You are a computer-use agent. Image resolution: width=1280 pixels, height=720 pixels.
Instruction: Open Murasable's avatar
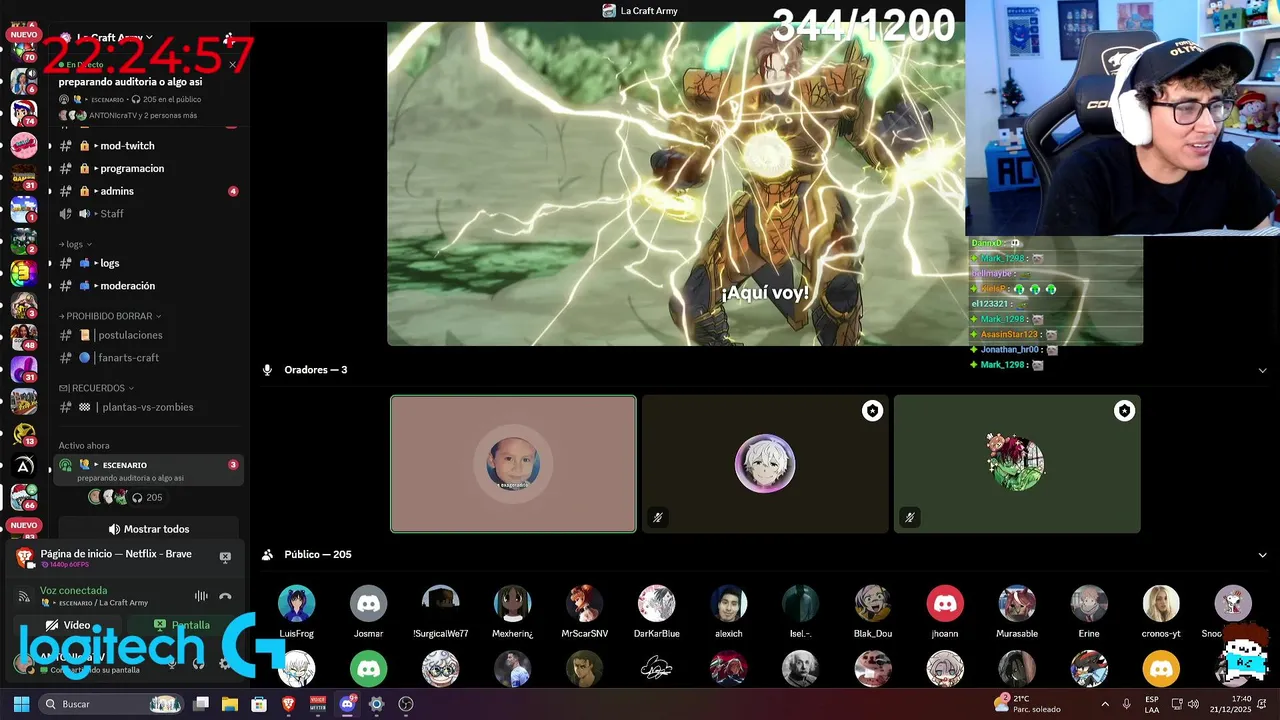[x=1016, y=603]
